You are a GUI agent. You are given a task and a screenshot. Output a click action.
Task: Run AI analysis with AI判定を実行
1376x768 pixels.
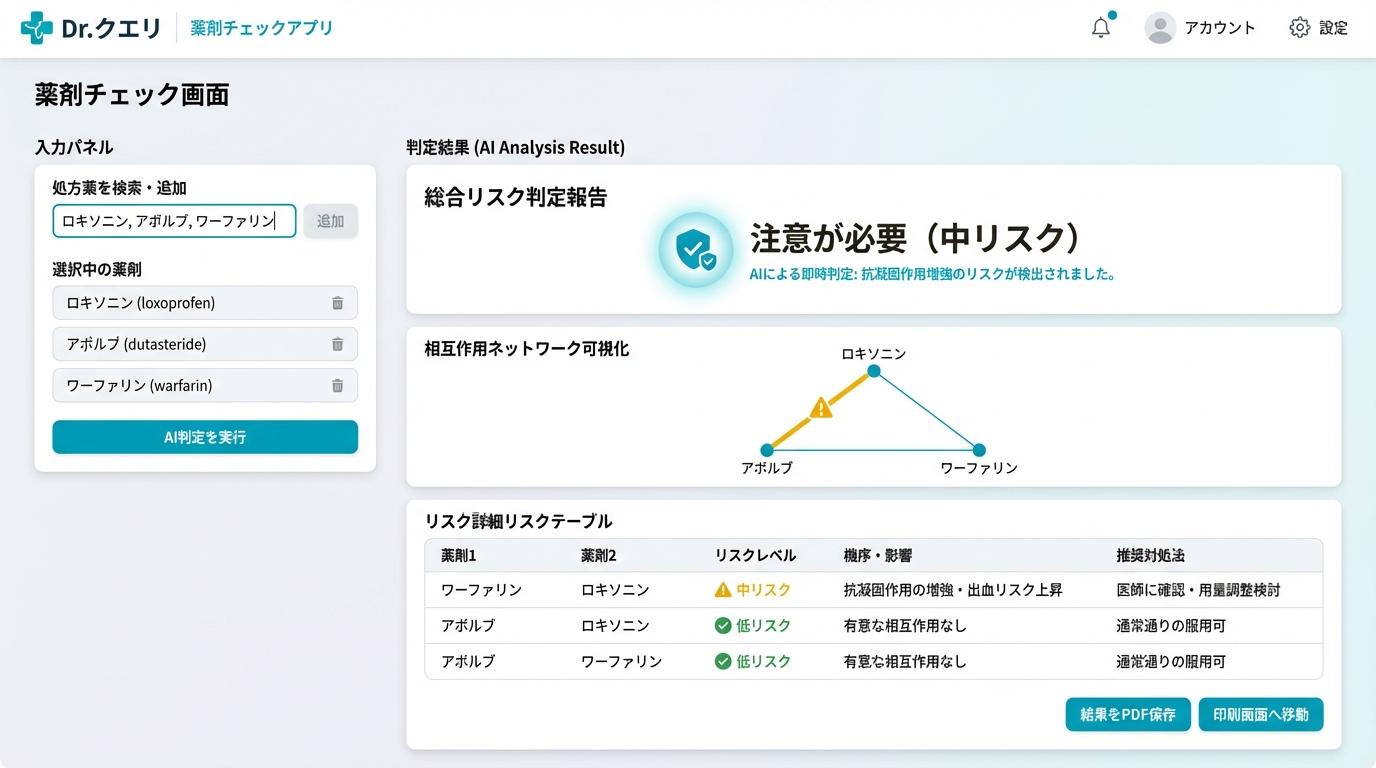pyautogui.click(x=204, y=437)
